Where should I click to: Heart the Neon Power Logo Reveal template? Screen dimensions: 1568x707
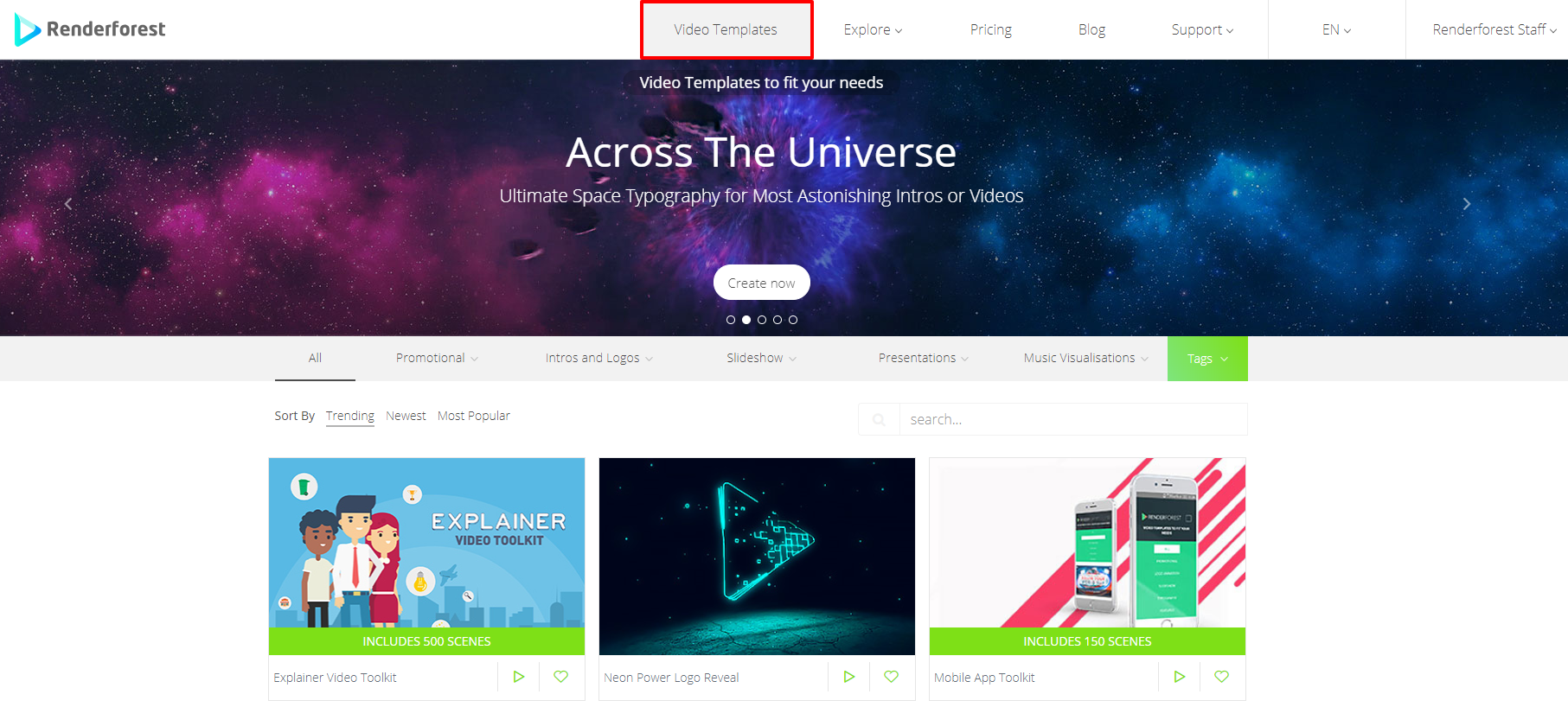892,677
